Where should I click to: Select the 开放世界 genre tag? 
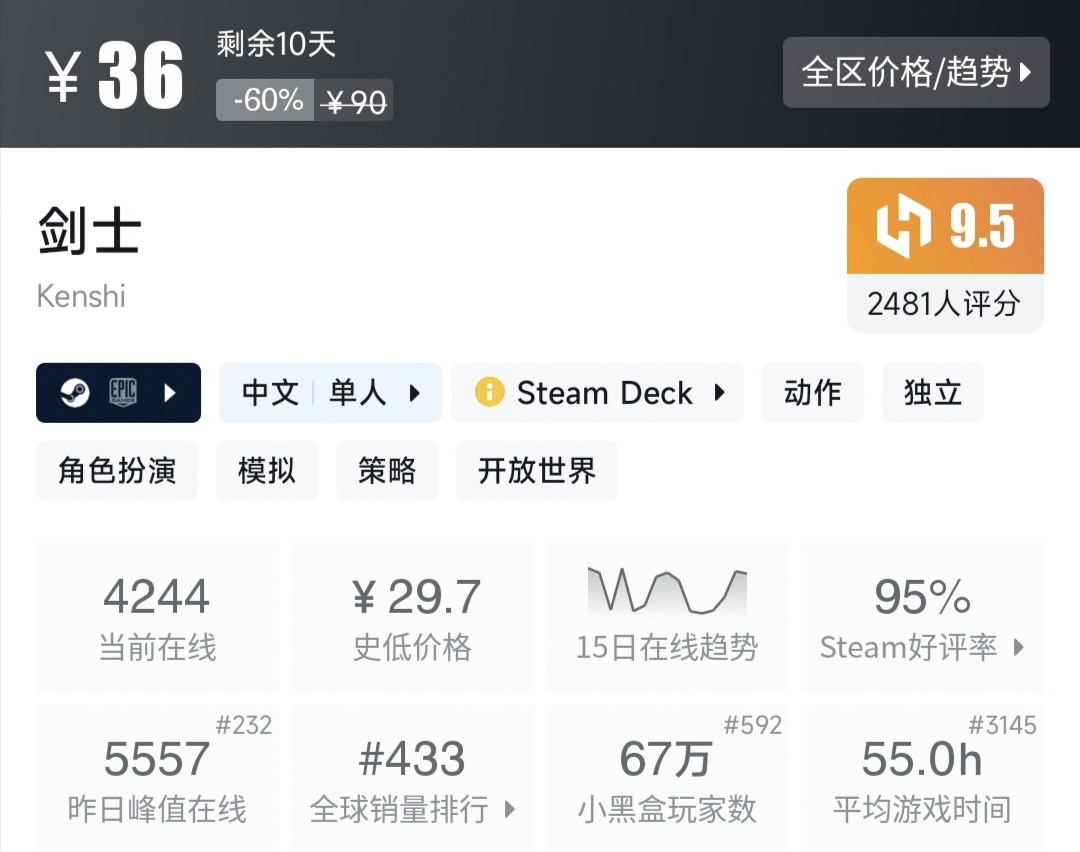click(536, 470)
